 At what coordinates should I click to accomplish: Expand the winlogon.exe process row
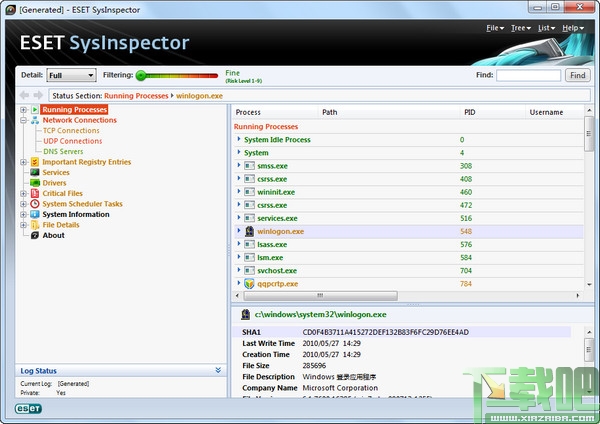coord(239,231)
